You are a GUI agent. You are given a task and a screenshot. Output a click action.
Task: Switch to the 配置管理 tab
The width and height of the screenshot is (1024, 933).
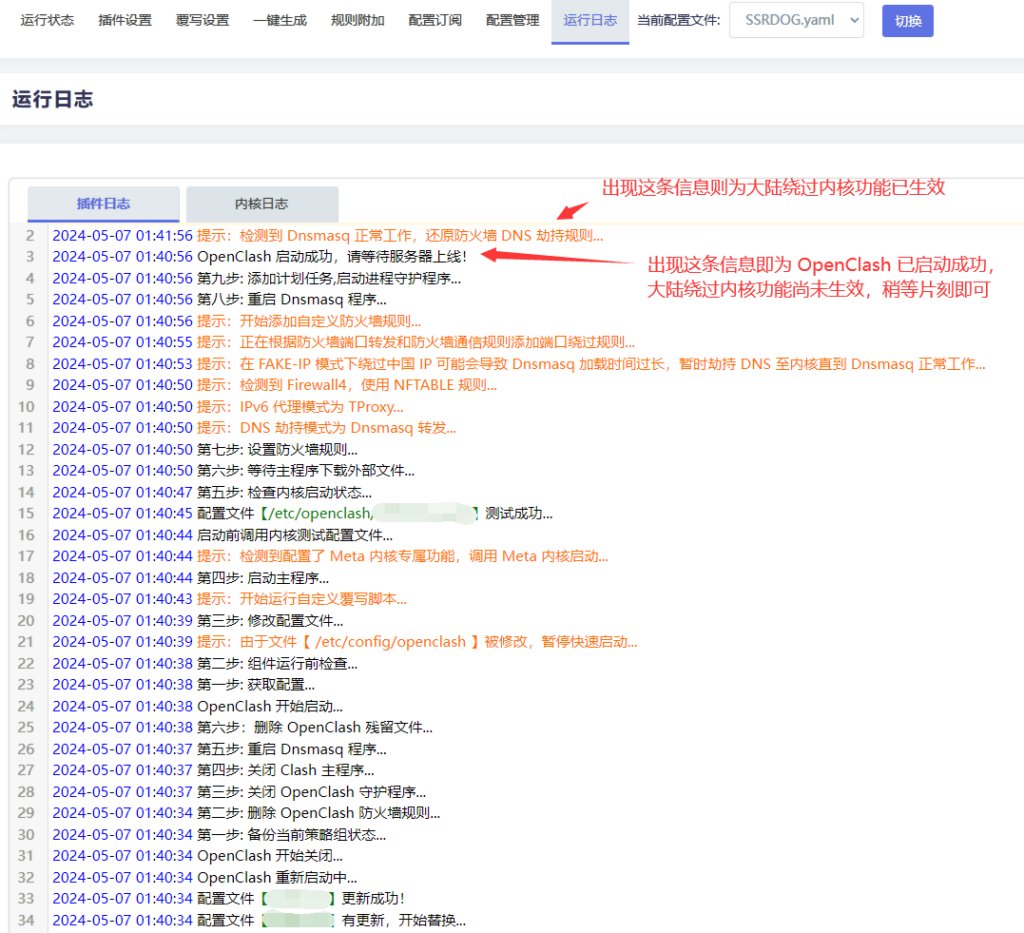pyautogui.click(x=512, y=21)
